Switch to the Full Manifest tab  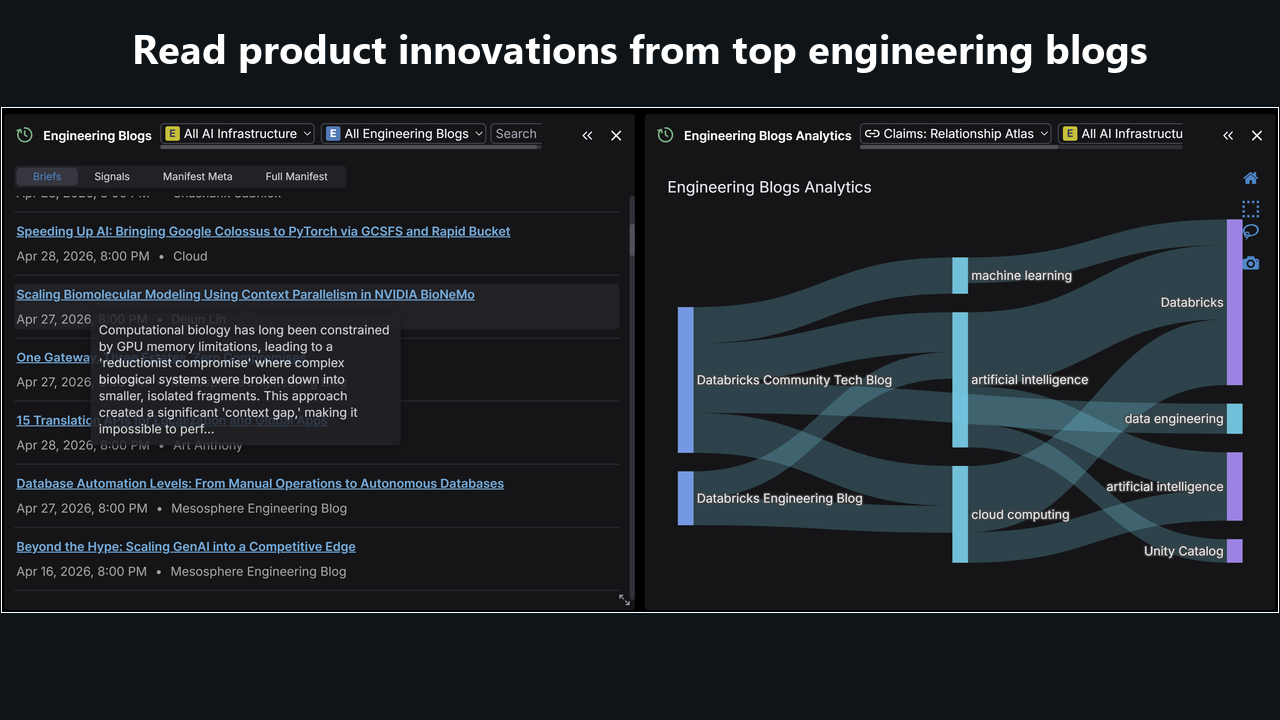[x=296, y=176]
